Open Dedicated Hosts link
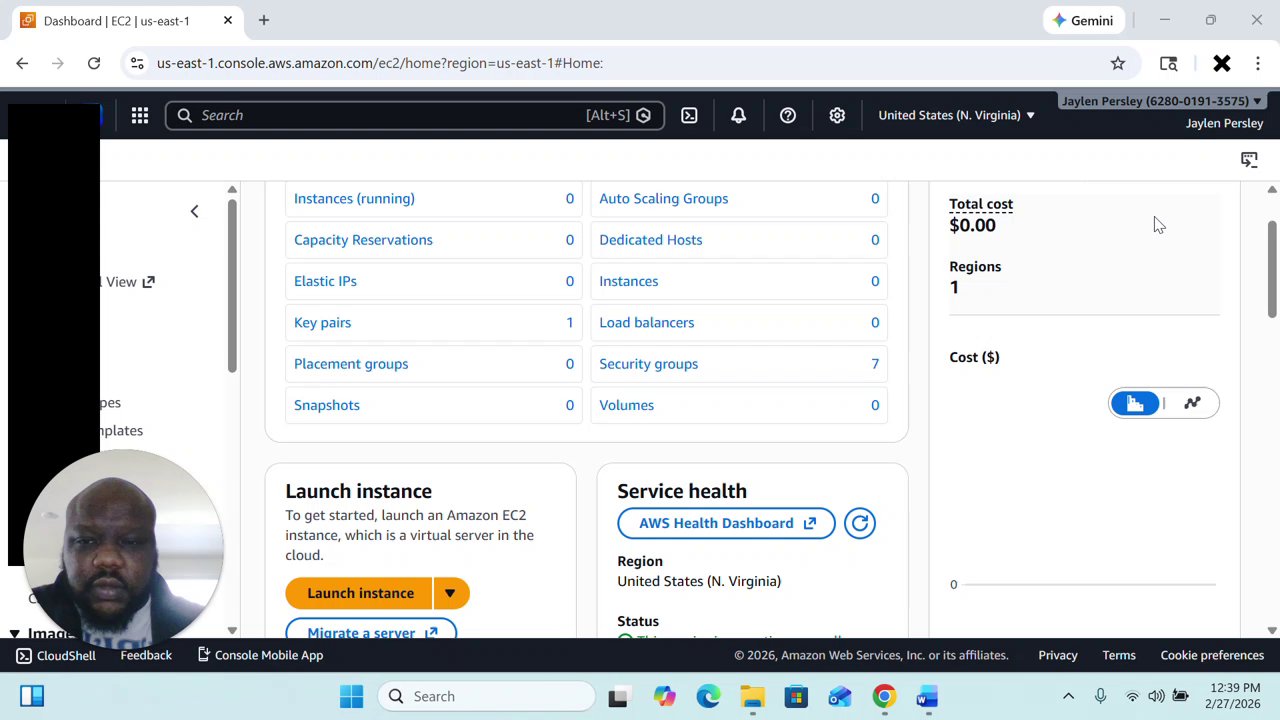The width and height of the screenshot is (1280, 720). 650,240
